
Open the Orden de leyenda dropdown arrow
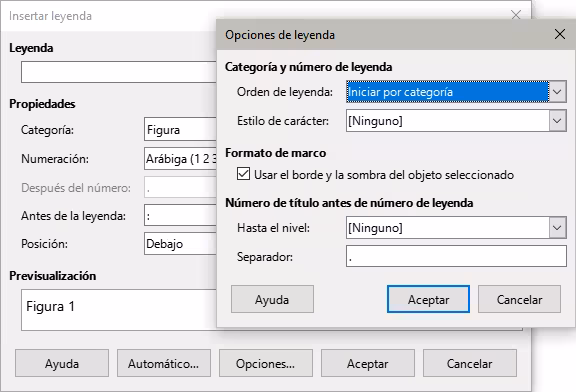[557, 91]
